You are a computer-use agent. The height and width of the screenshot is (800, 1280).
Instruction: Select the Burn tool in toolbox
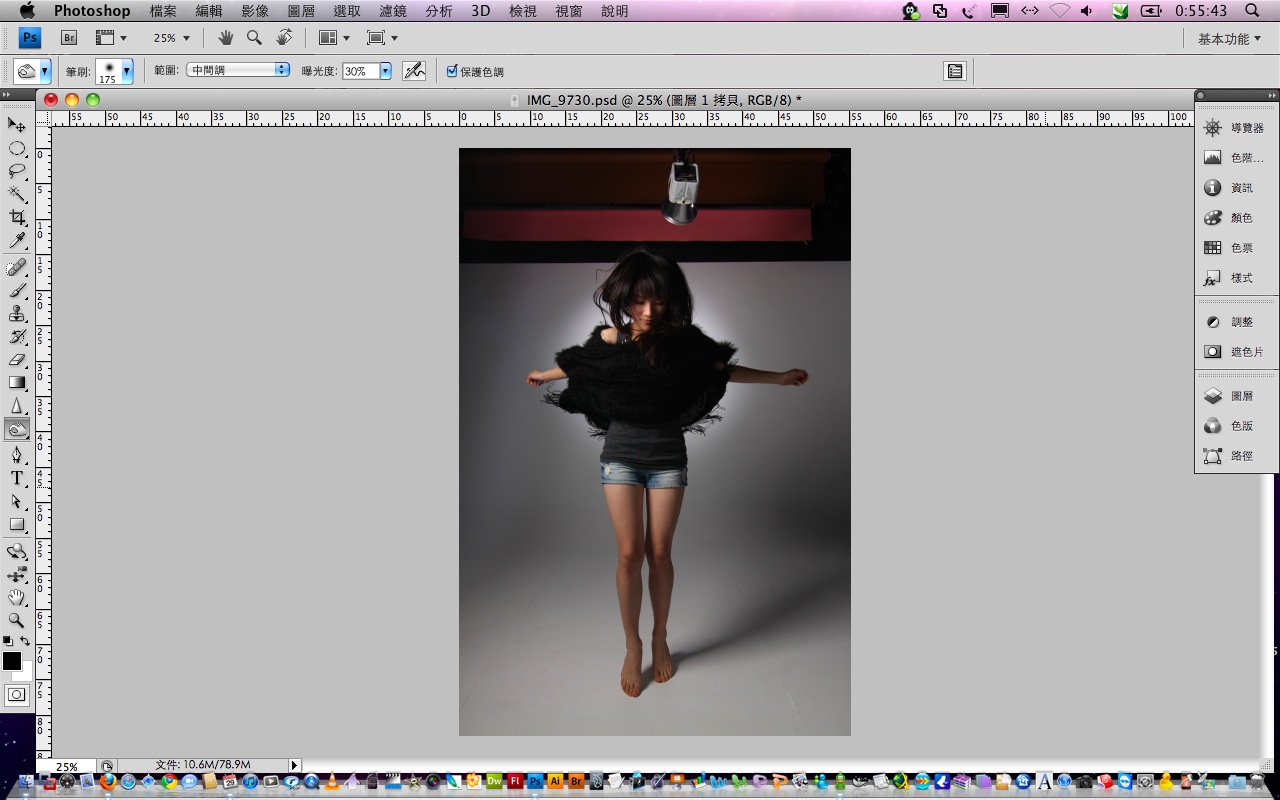17,430
